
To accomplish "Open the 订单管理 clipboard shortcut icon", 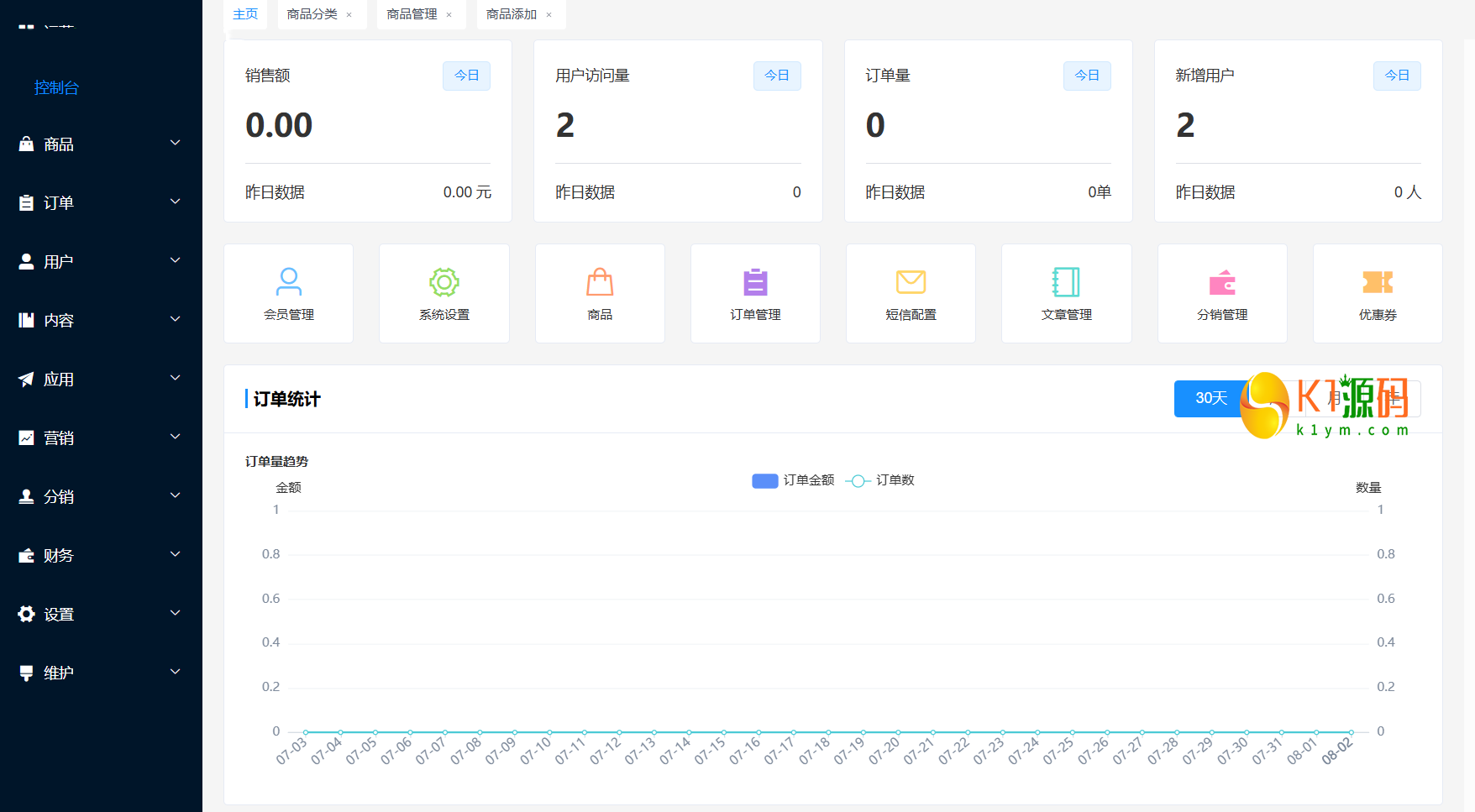I will point(756,281).
